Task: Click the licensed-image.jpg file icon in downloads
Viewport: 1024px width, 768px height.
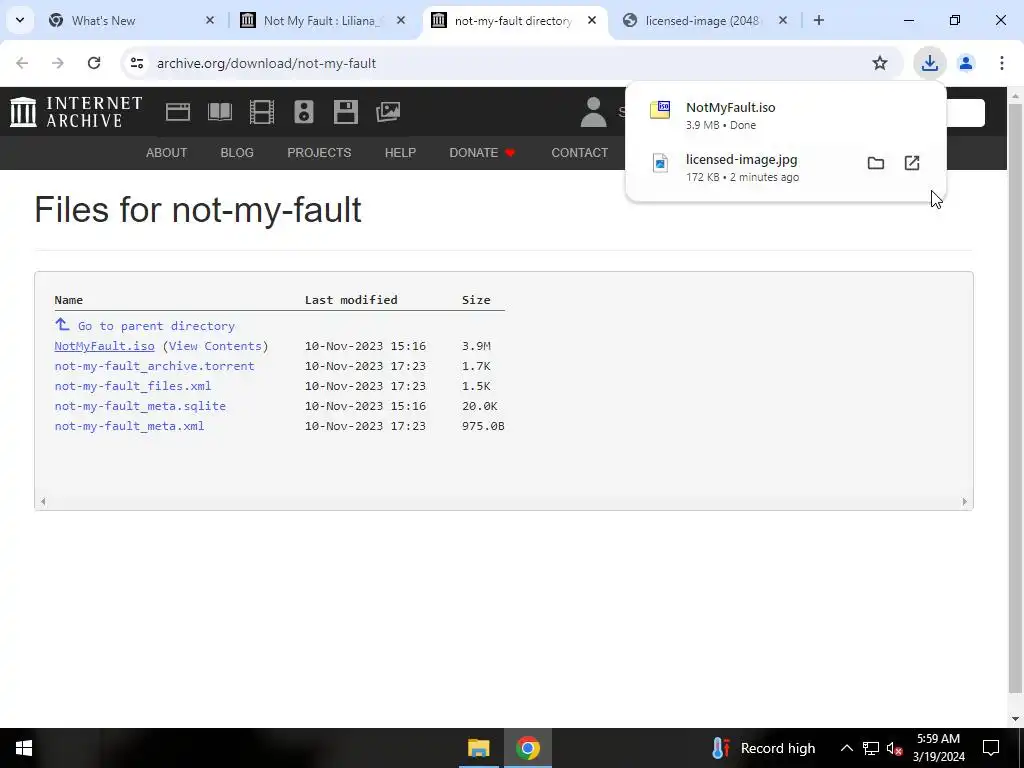Action: [x=660, y=163]
